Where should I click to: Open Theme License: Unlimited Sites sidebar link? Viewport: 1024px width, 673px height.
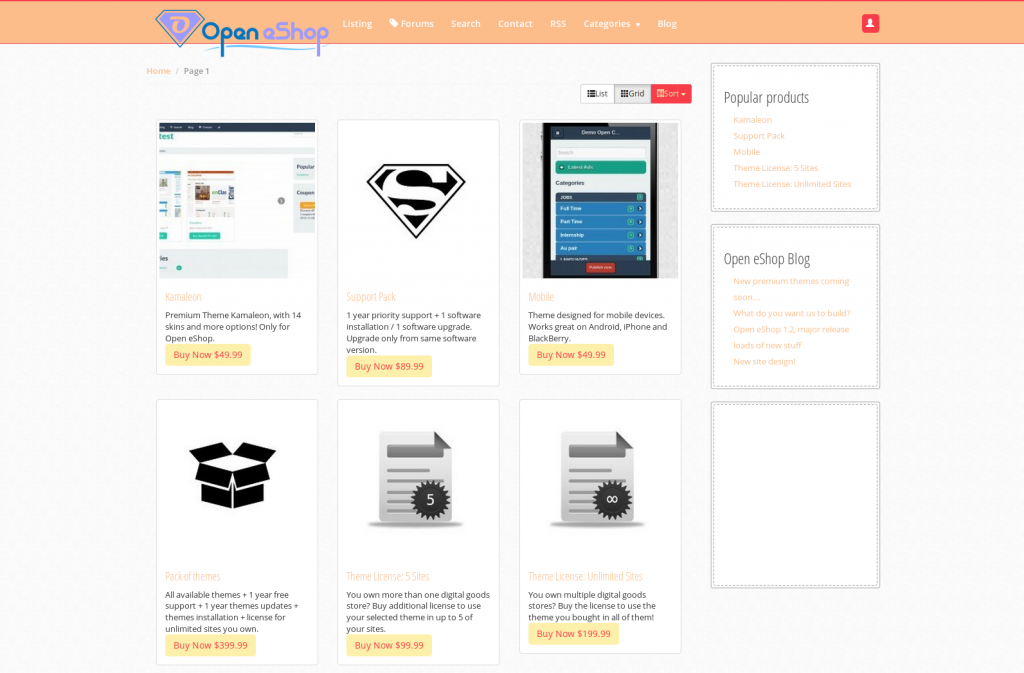pyautogui.click(x=792, y=185)
